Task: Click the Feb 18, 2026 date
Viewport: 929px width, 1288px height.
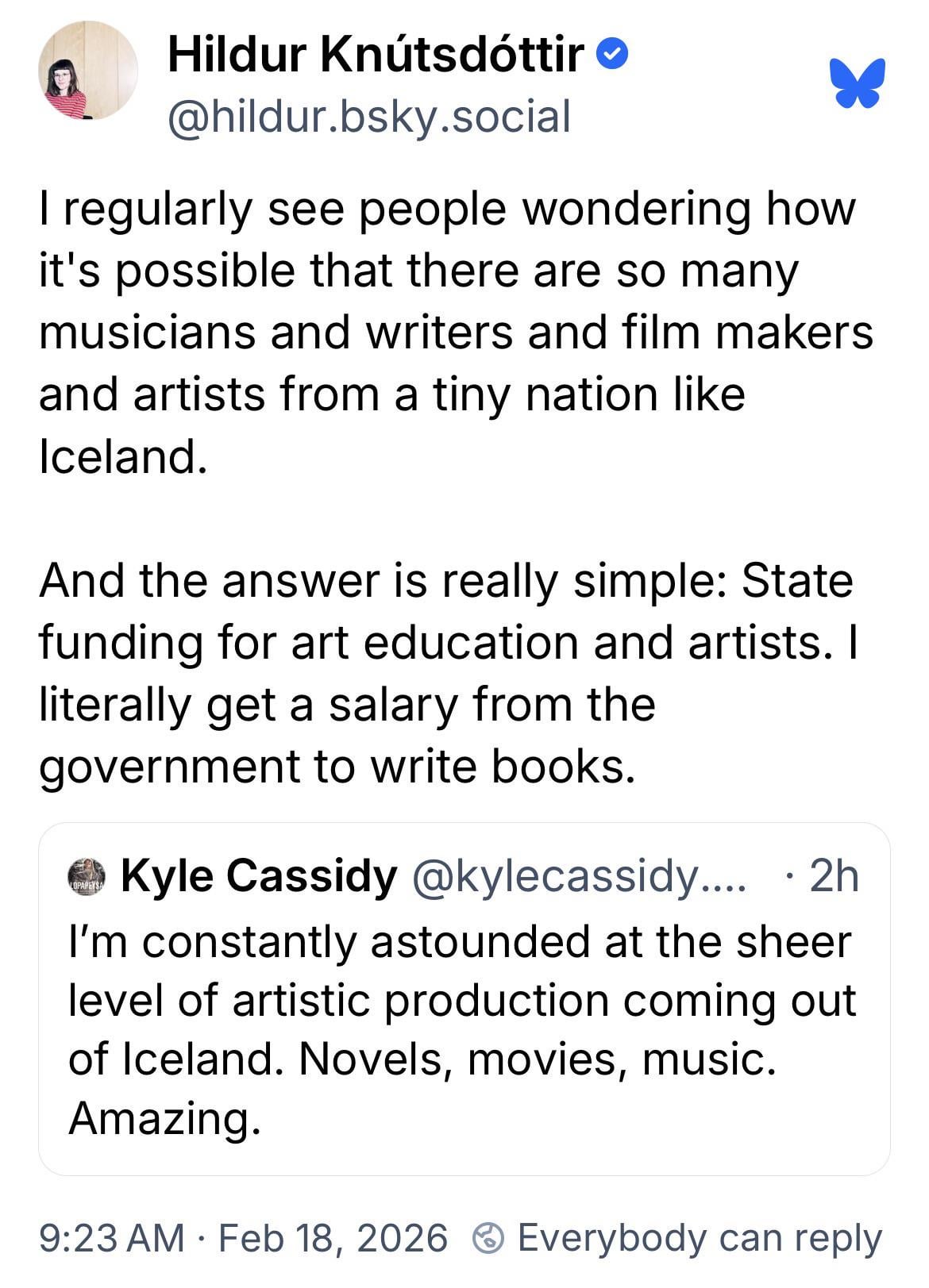Action: tap(333, 1237)
